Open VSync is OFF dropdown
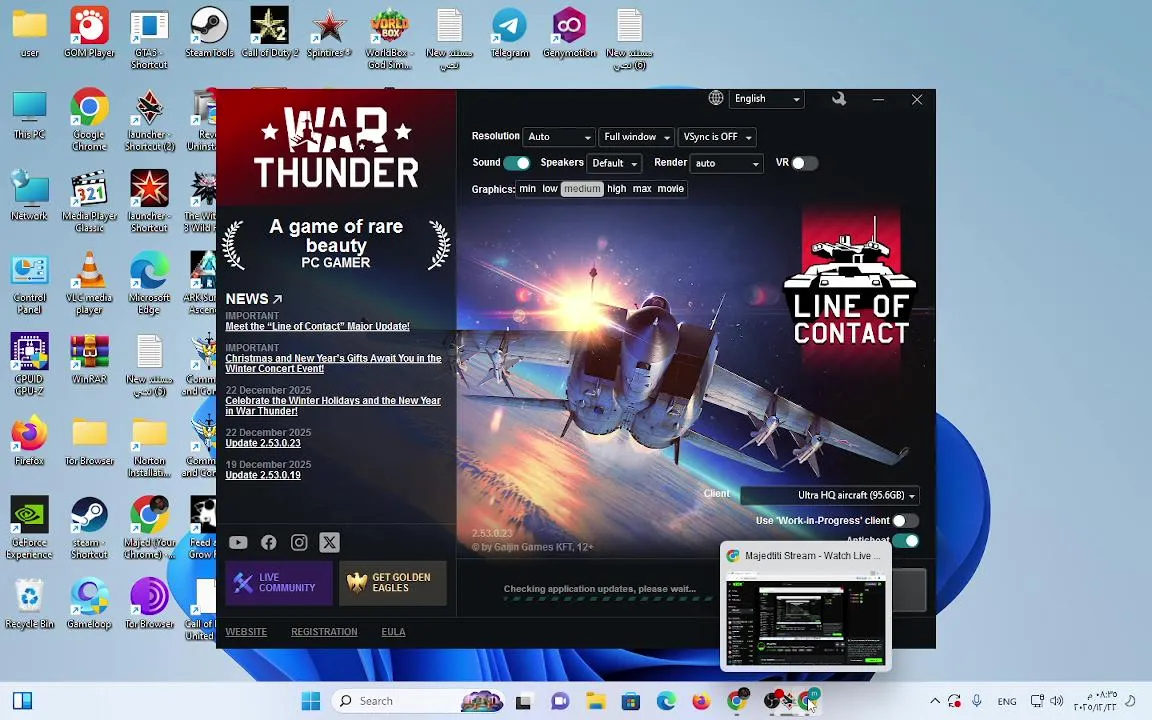The height and width of the screenshot is (720, 1152). [717, 137]
